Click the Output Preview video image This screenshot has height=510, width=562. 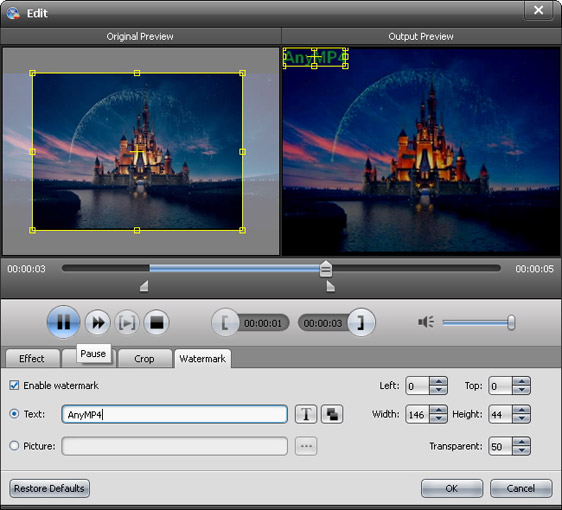421,152
